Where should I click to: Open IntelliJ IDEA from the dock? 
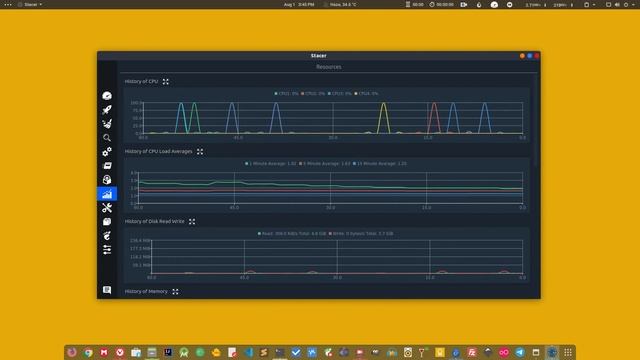pos(168,352)
